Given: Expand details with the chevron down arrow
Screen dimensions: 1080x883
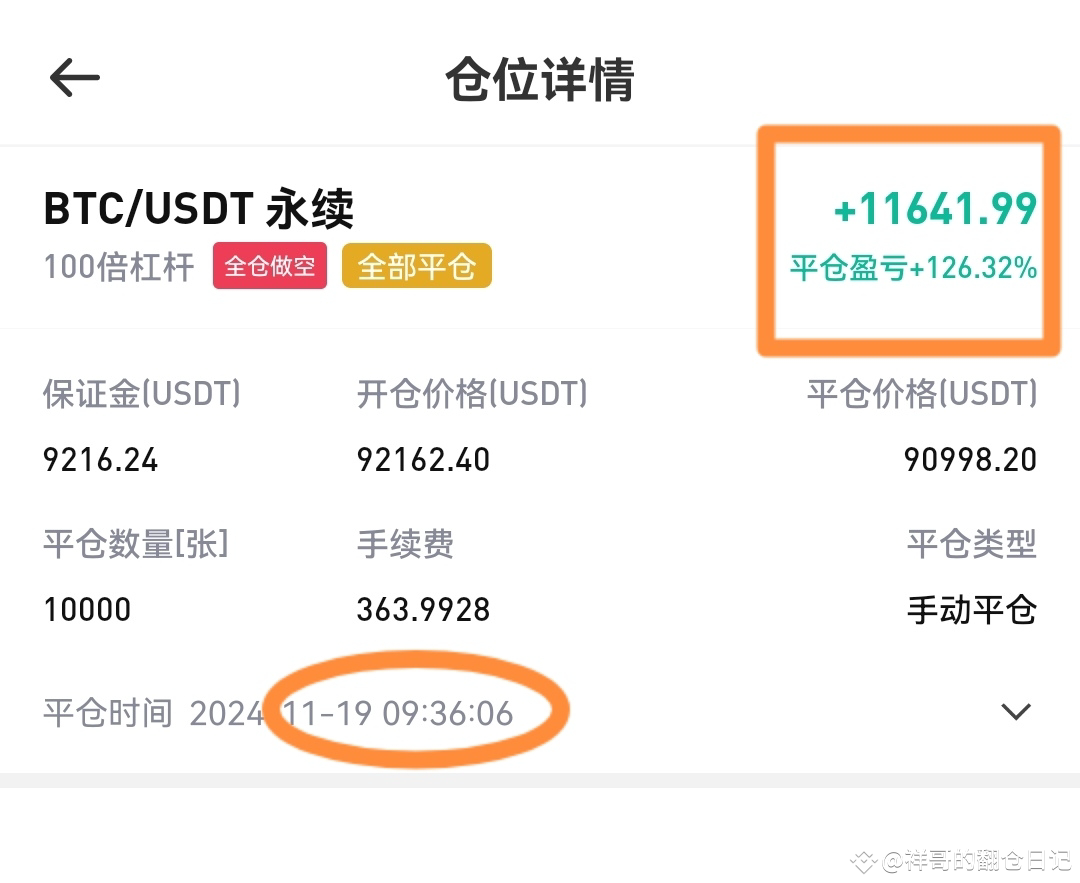Looking at the screenshot, I should [x=1016, y=712].
